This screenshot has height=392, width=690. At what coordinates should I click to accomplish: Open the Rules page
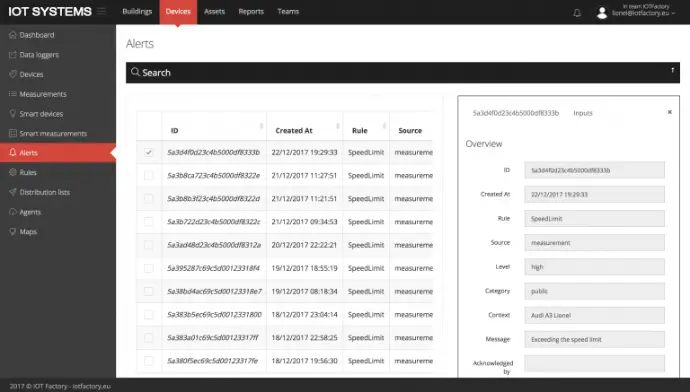coord(28,172)
